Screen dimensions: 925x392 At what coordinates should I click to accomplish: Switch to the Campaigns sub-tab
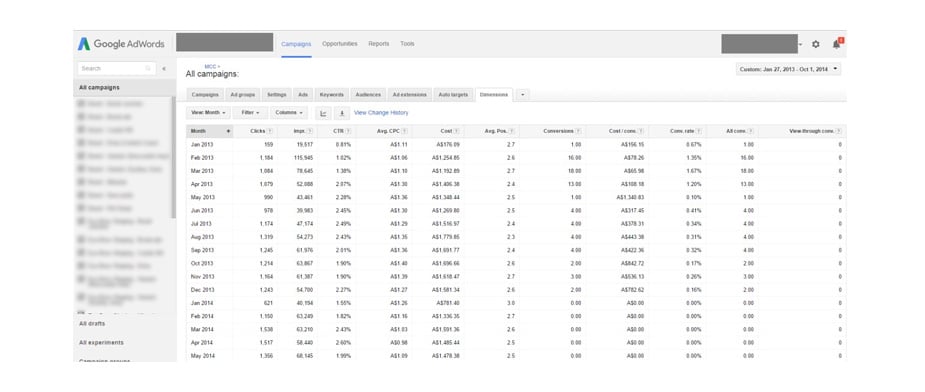[205, 94]
